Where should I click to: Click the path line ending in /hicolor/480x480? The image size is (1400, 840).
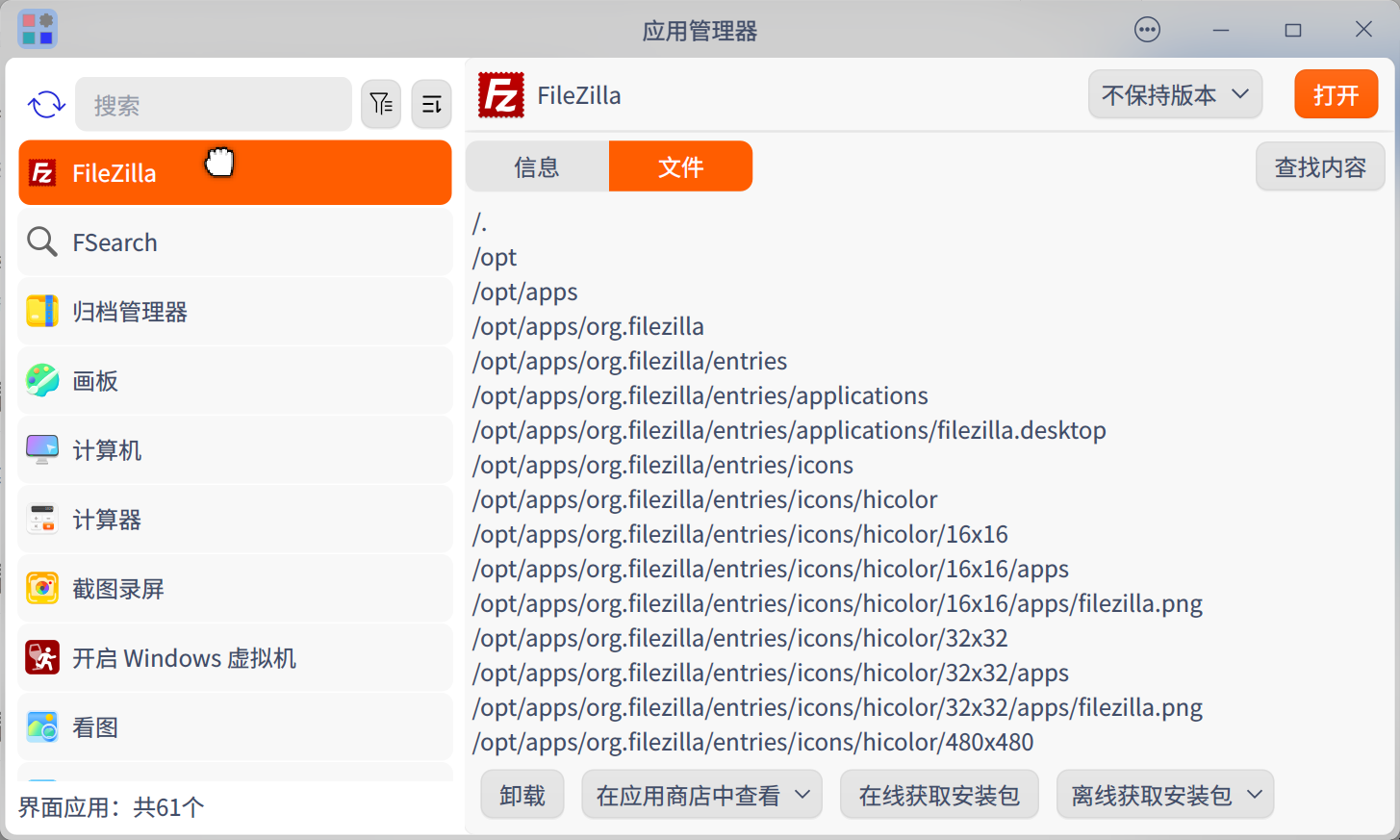click(753, 743)
